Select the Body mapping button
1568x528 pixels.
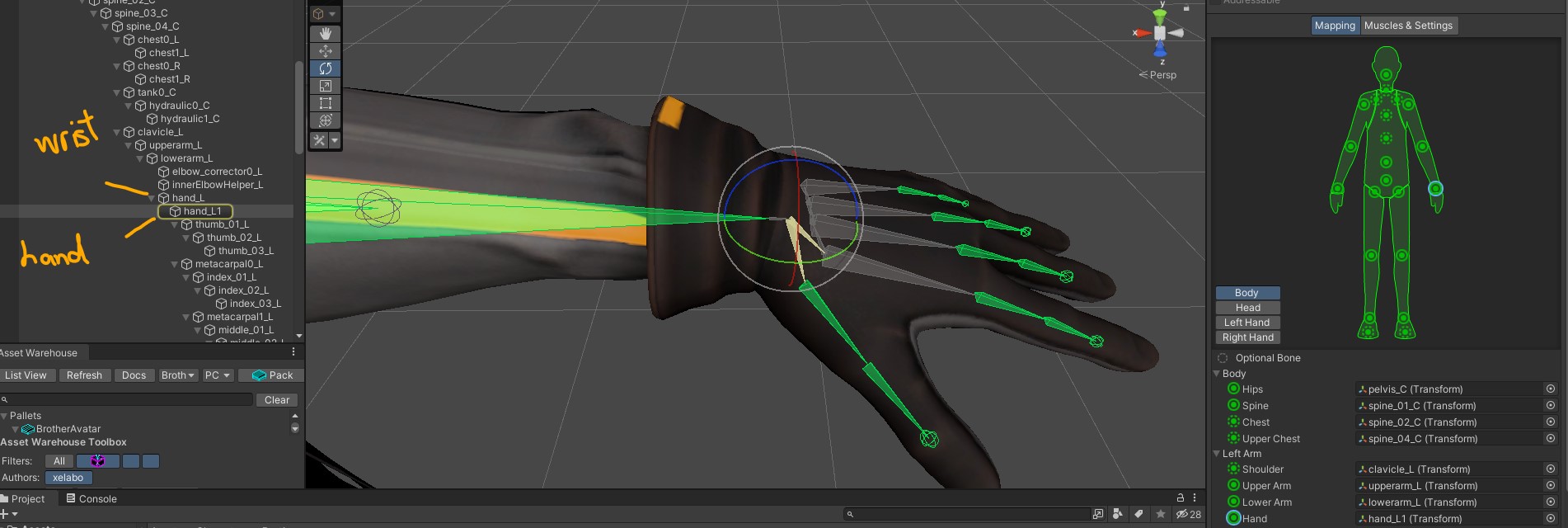tap(1247, 293)
